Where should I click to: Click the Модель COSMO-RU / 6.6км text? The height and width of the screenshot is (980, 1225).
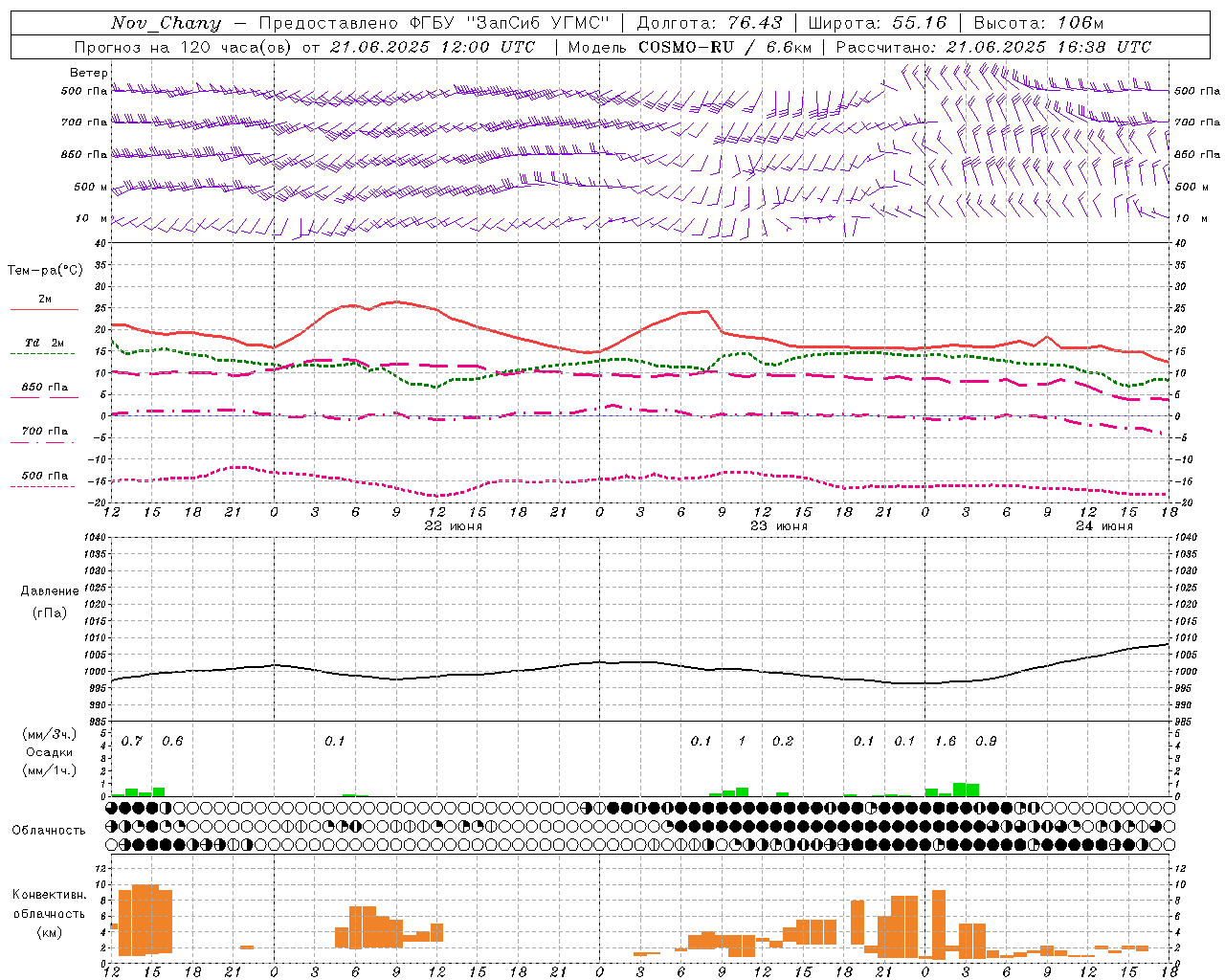[x=689, y=47]
